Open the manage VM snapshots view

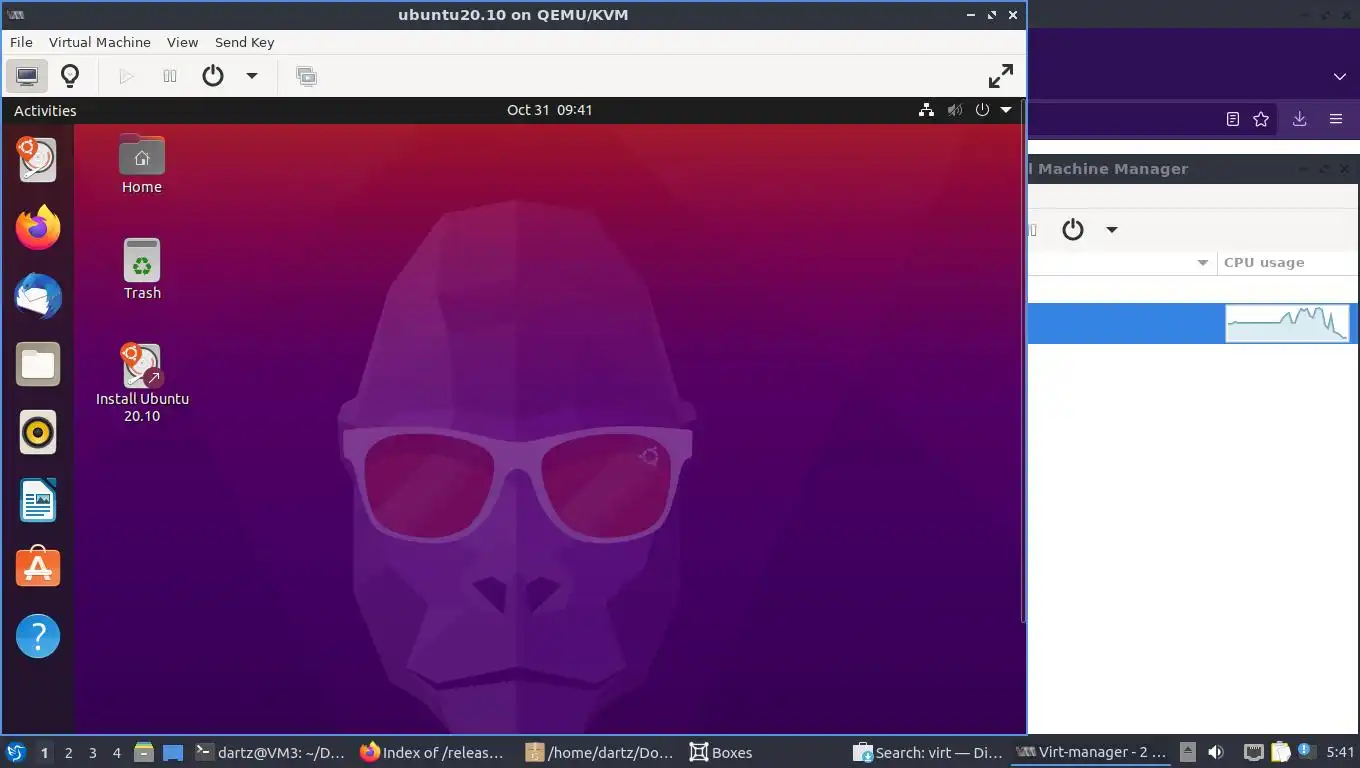306,76
